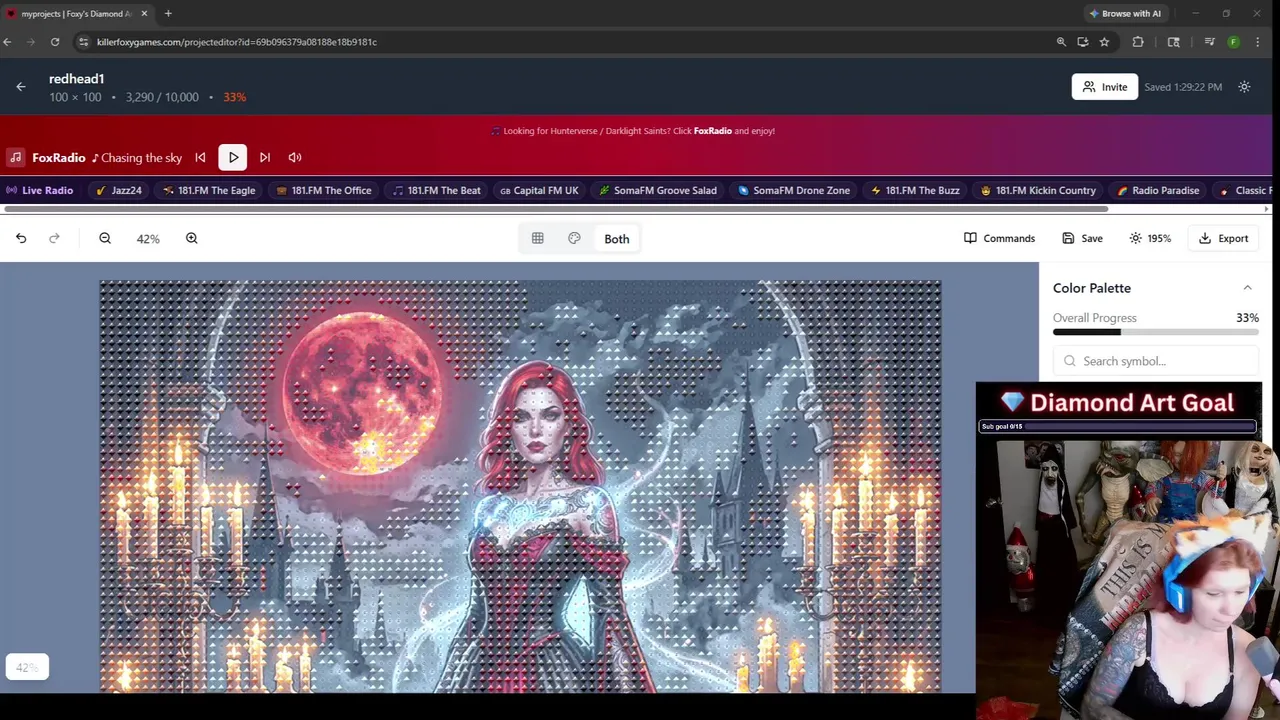Export the diamond art project
This screenshot has height=720, width=1280.
(x=1223, y=238)
